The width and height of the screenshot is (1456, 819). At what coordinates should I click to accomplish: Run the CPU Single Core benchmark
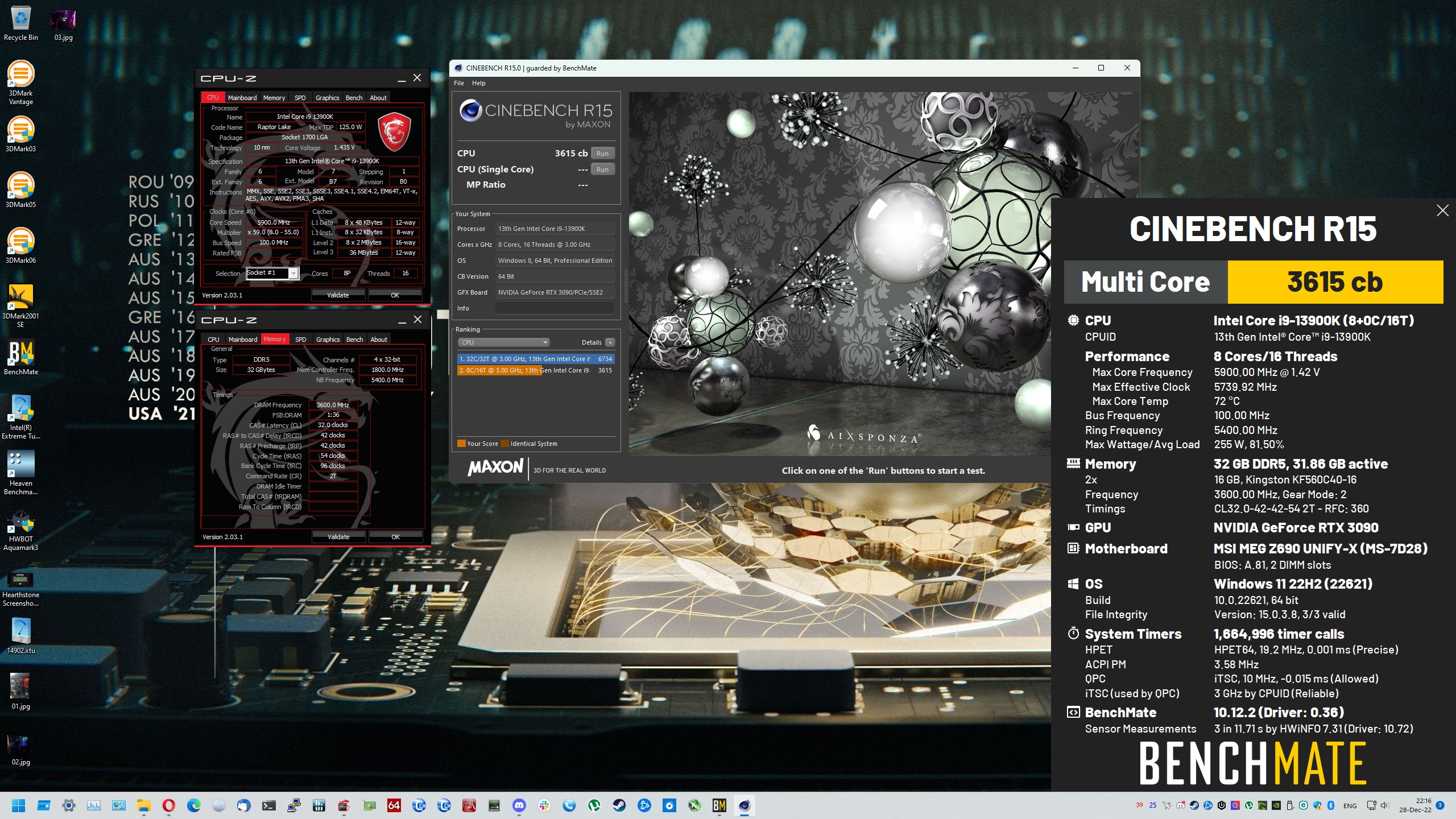(603, 169)
